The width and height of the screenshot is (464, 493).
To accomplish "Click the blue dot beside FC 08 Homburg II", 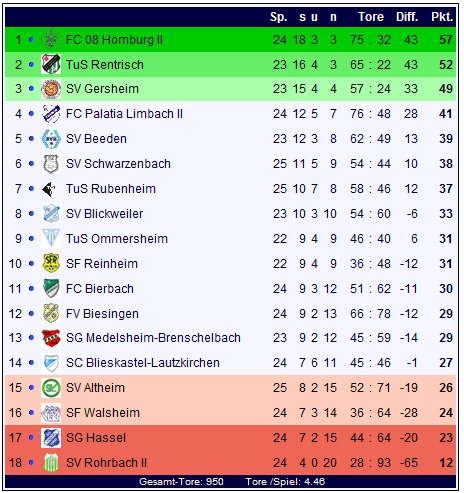I will [x=31, y=40].
